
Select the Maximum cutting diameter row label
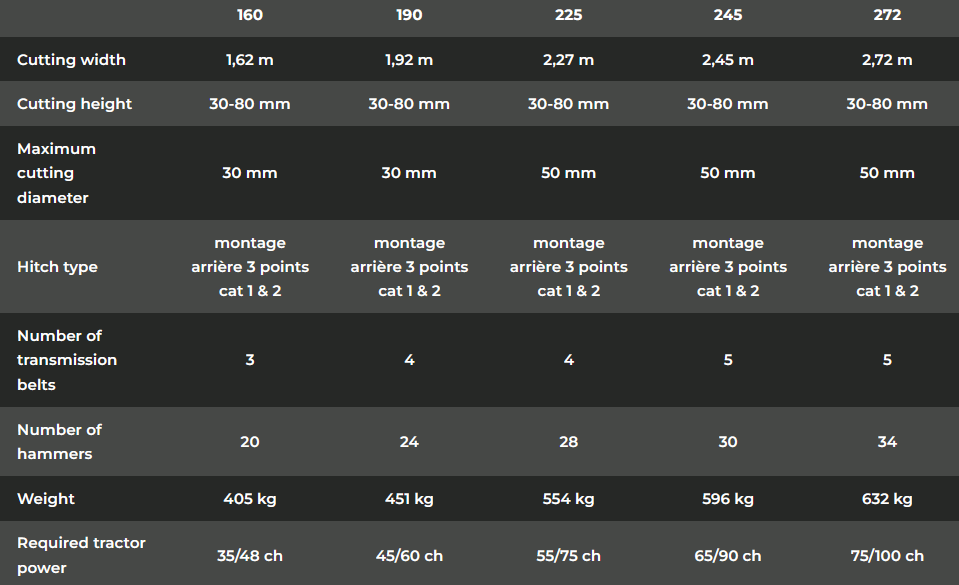pyautogui.click(x=56, y=173)
